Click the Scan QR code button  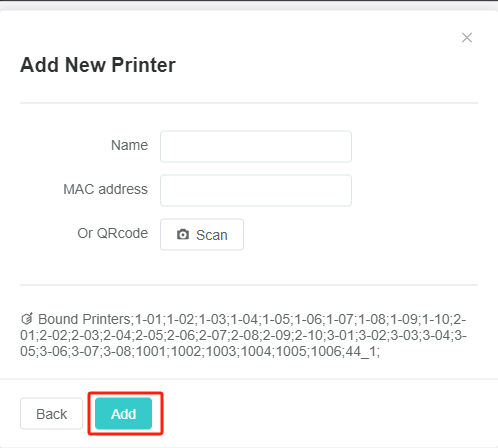pos(202,234)
